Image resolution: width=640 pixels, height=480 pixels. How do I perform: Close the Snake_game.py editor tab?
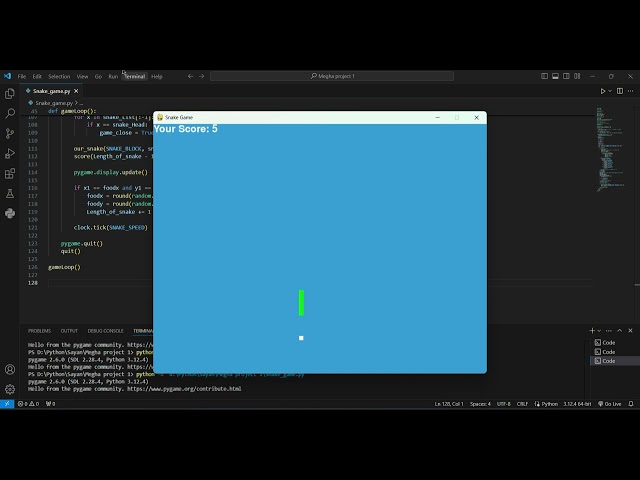click(x=76, y=91)
